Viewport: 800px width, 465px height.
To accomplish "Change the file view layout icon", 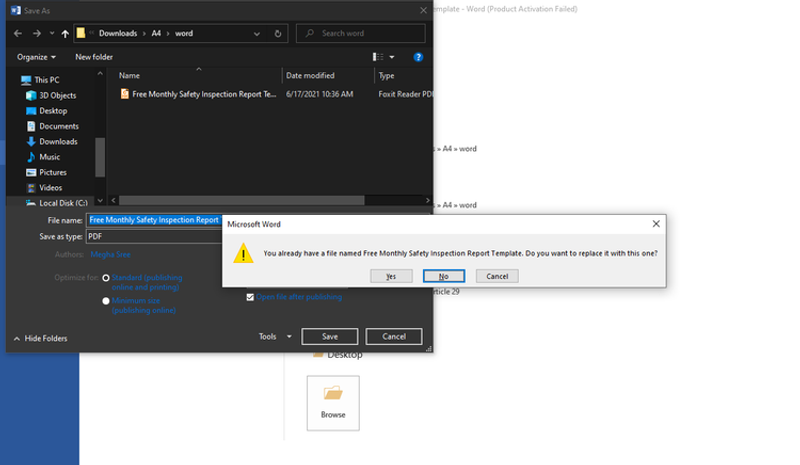I will [378, 57].
